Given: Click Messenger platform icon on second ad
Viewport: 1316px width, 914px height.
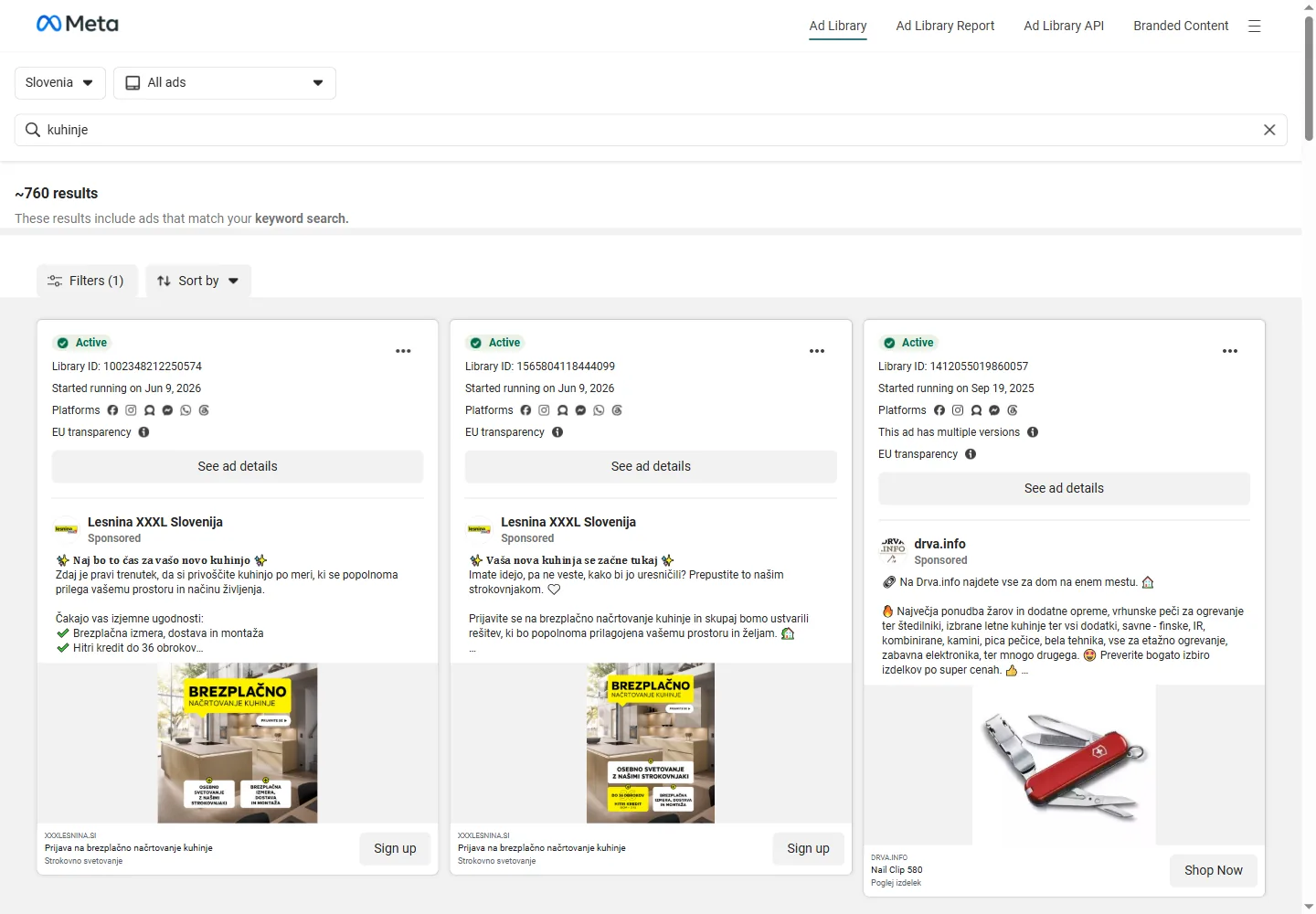Looking at the screenshot, I should click(580, 410).
